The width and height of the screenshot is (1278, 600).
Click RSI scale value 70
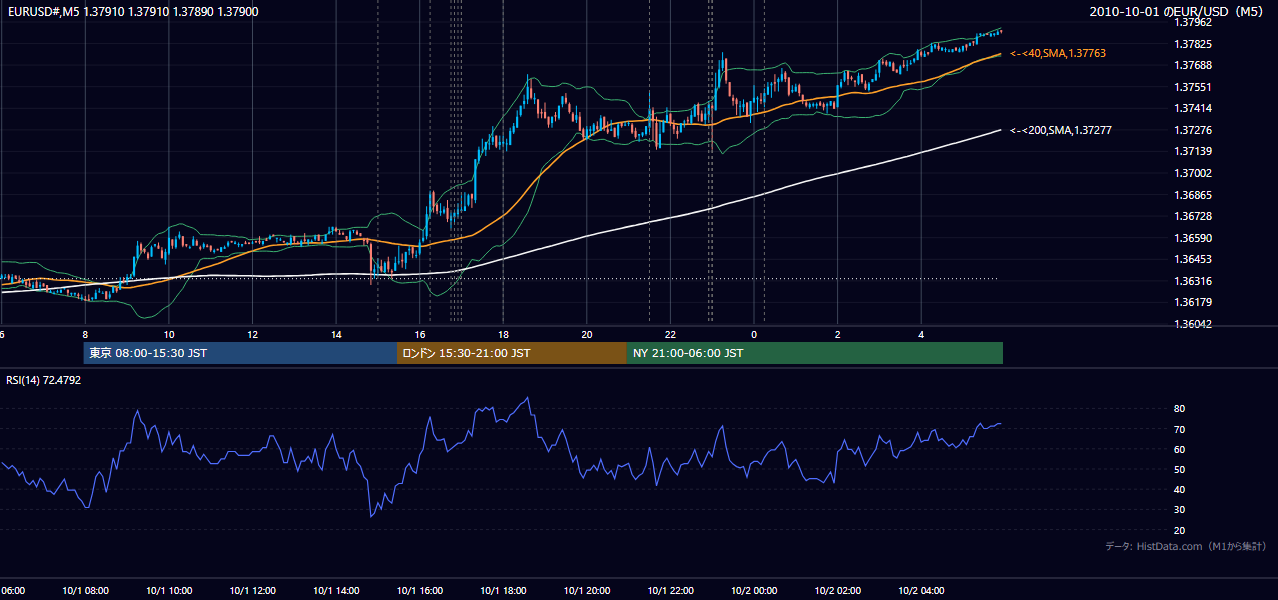(x=1179, y=429)
